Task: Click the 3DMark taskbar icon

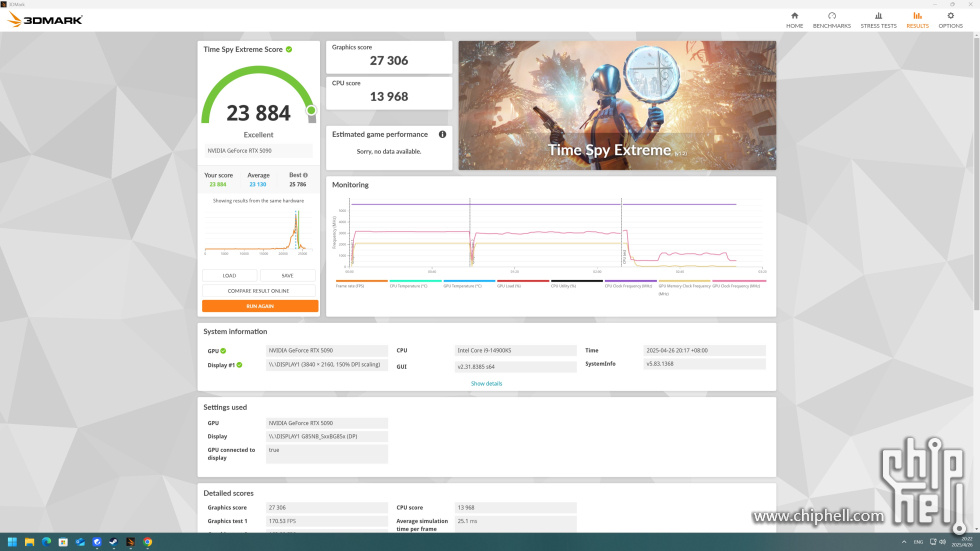Action: (x=131, y=542)
